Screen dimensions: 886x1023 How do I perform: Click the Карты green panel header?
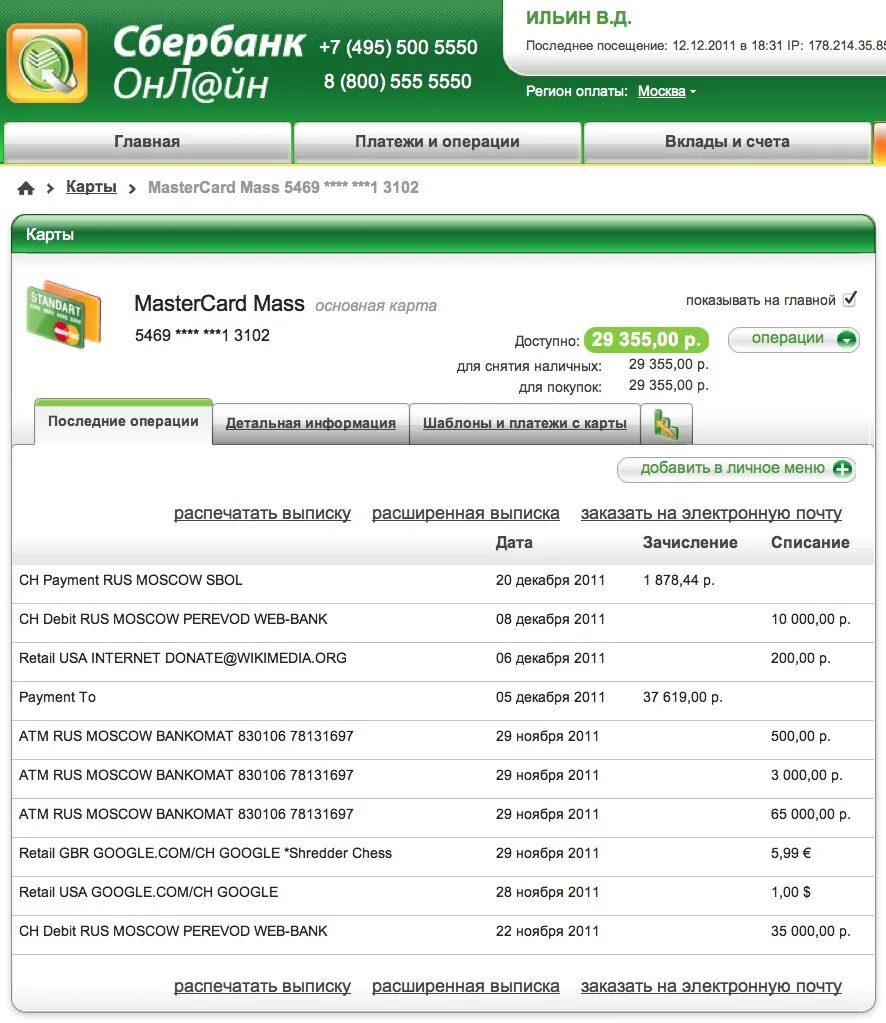click(x=443, y=235)
